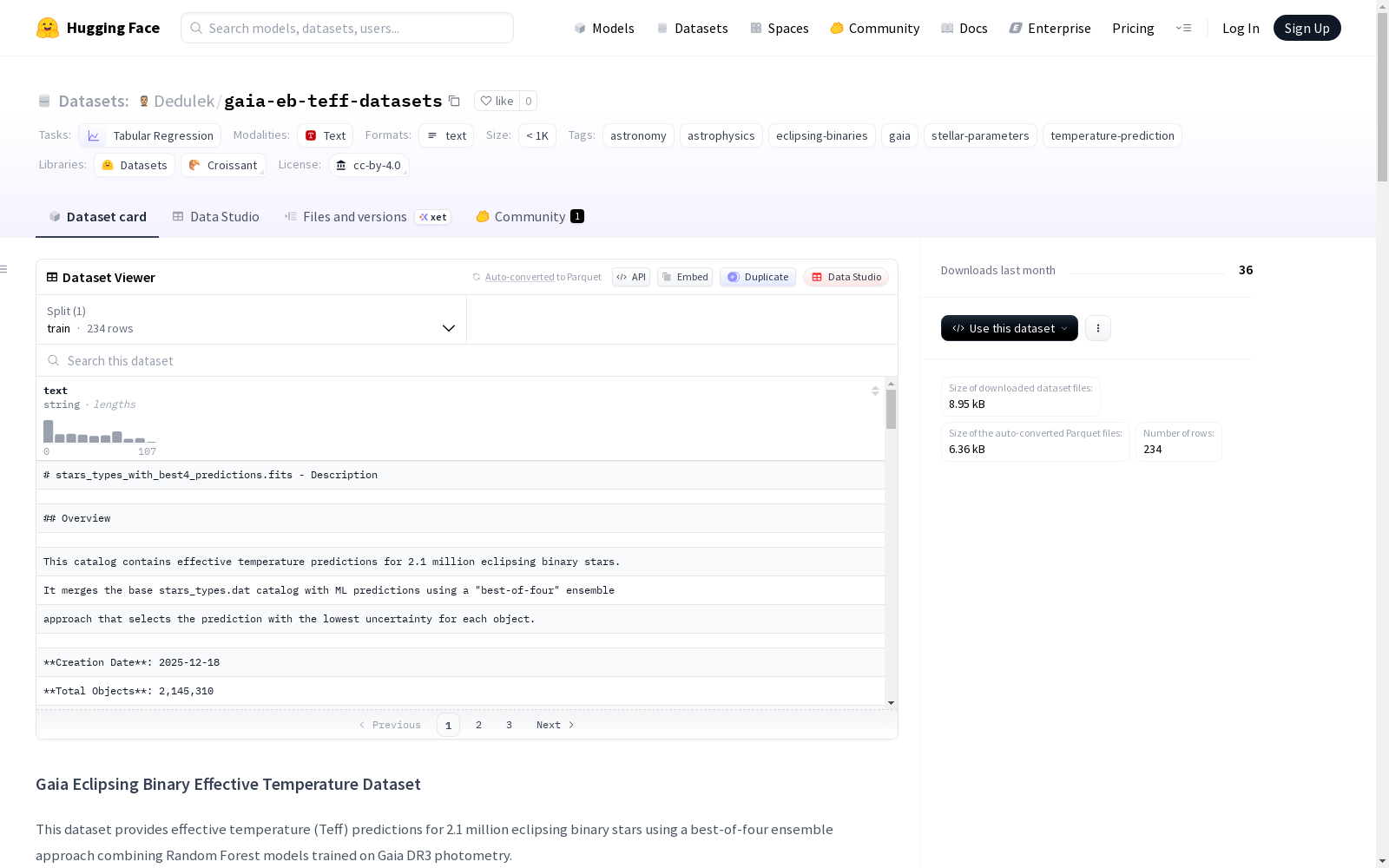The image size is (1389, 868).
Task: Open the Data Studio tab
Action: click(x=215, y=217)
